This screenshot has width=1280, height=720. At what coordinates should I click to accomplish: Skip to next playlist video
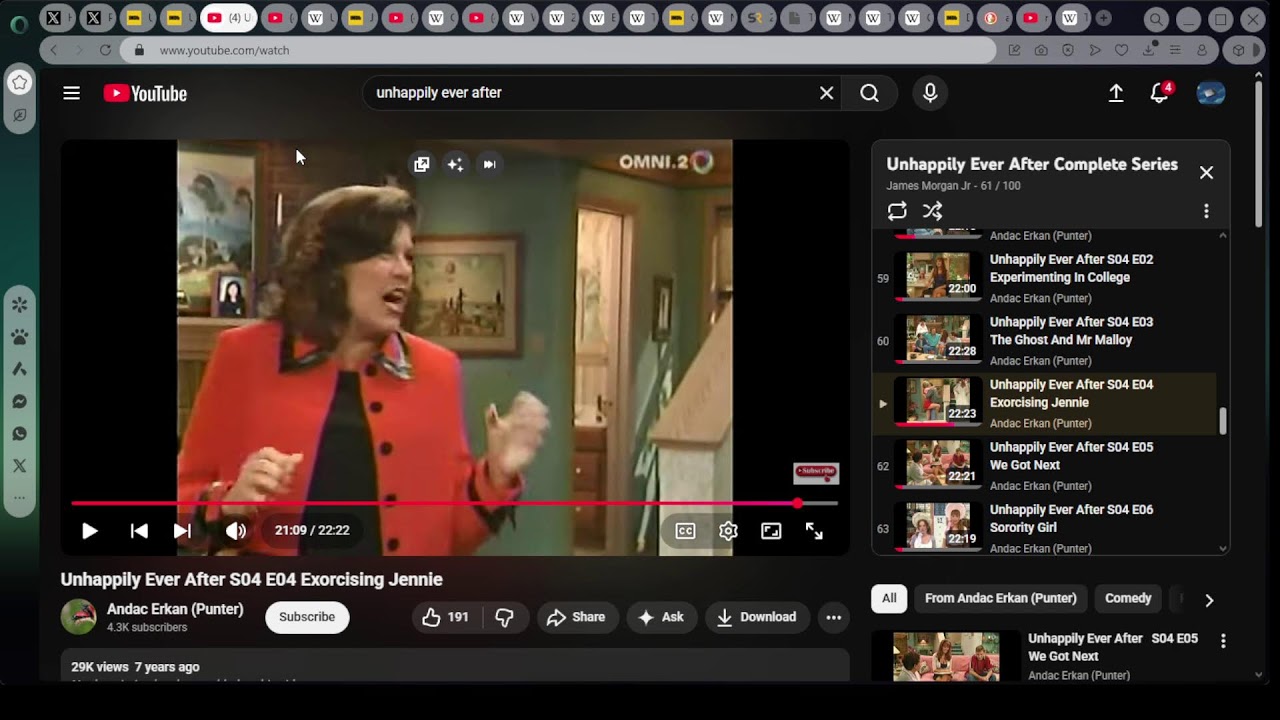click(x=182, y=531)
